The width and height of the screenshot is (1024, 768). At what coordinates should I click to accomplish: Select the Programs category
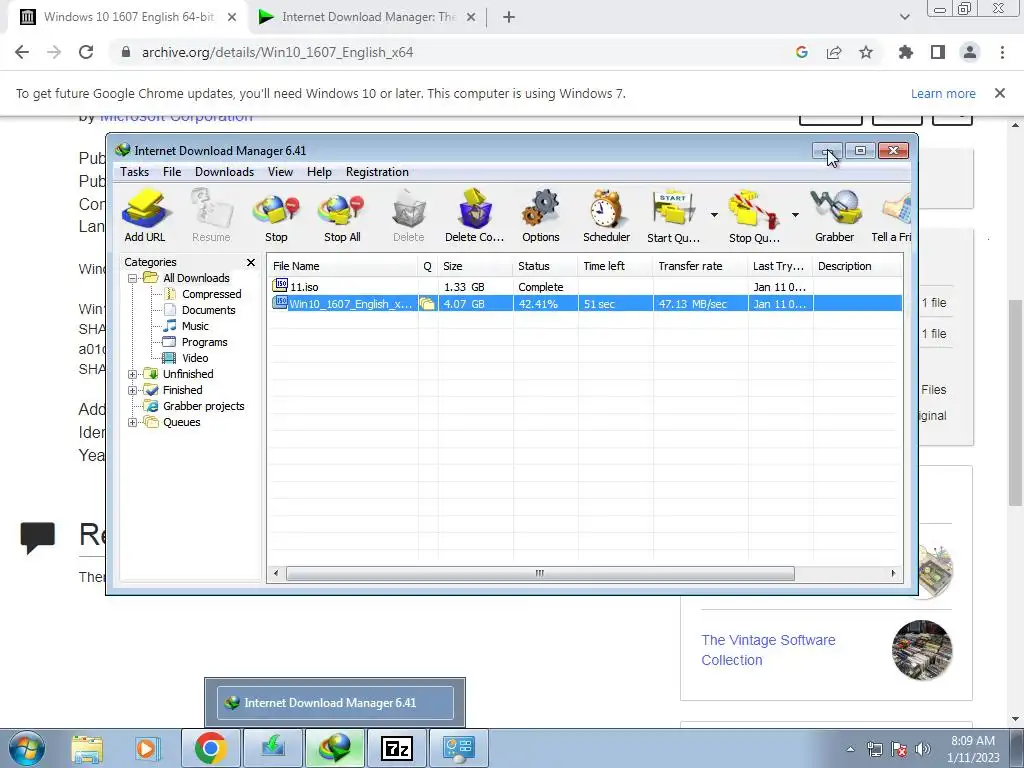coord(204,342)
